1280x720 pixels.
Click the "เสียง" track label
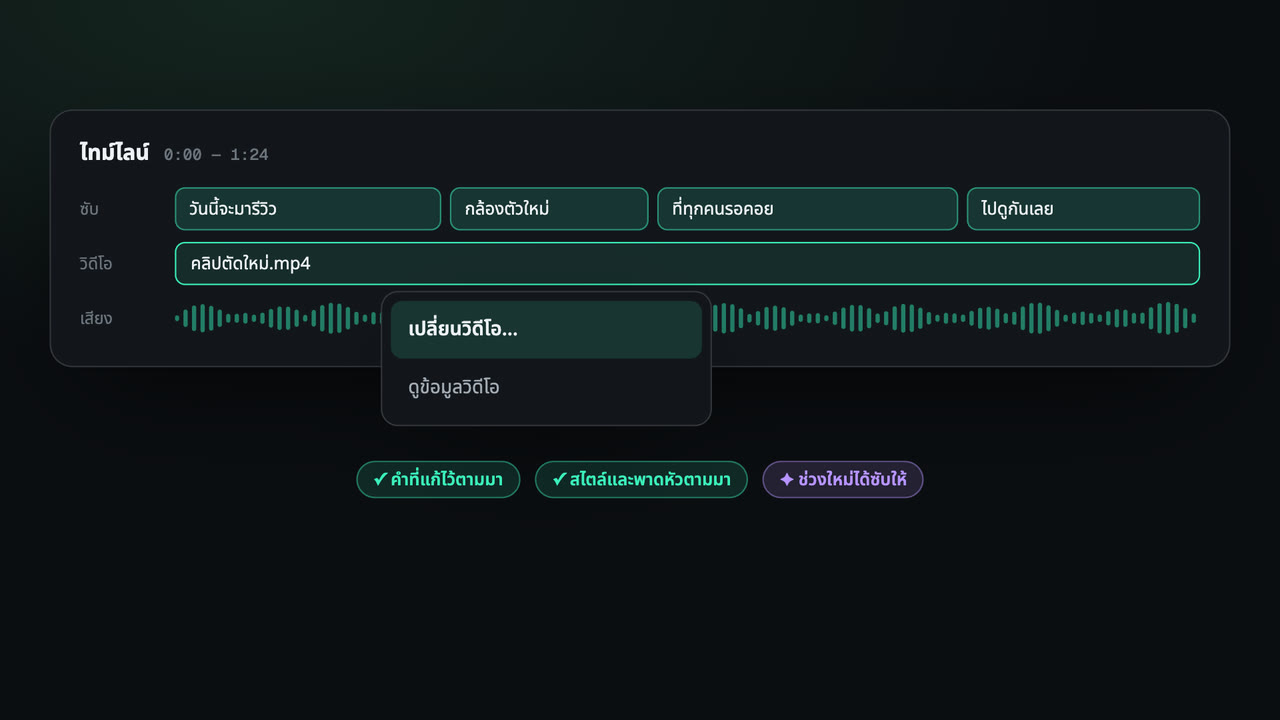tap(96, 319)
